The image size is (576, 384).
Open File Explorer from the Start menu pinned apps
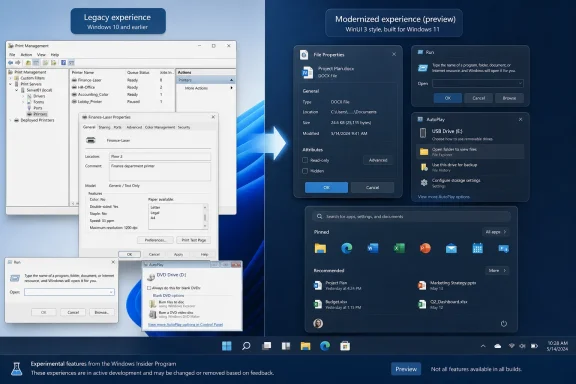pyautogui.click(x=320, y=248)
